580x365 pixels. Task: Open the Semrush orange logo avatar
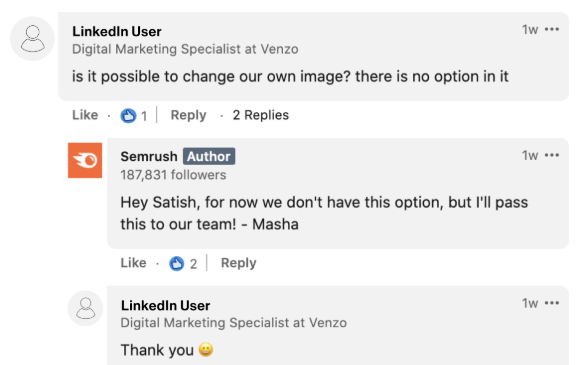(x=85, y=160)
